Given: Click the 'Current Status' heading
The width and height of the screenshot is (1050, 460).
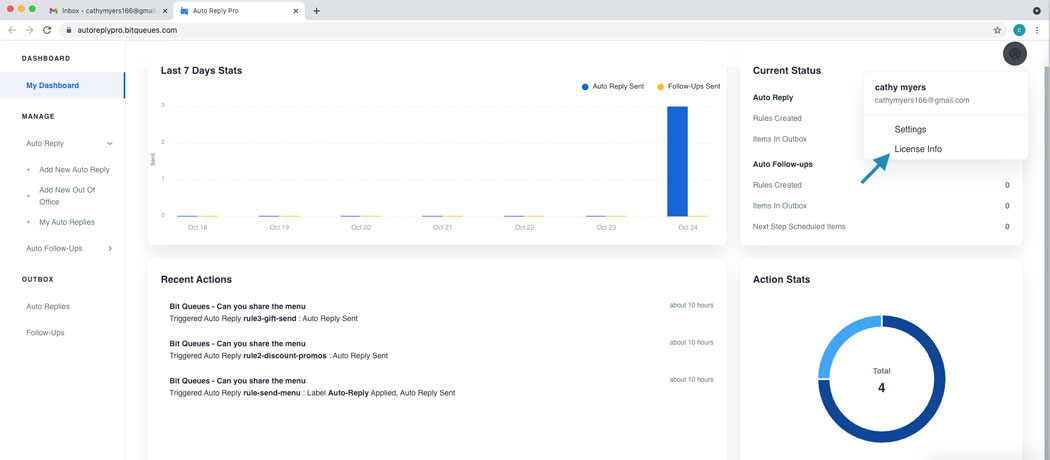Looking at the screenshot, I should (787, 70).
